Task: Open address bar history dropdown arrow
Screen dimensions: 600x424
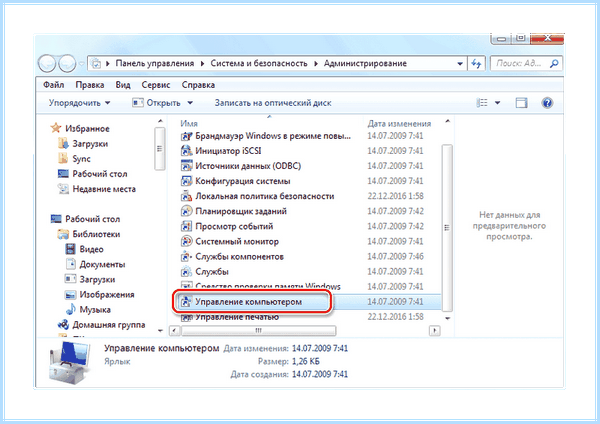Action: click(460, 64)
